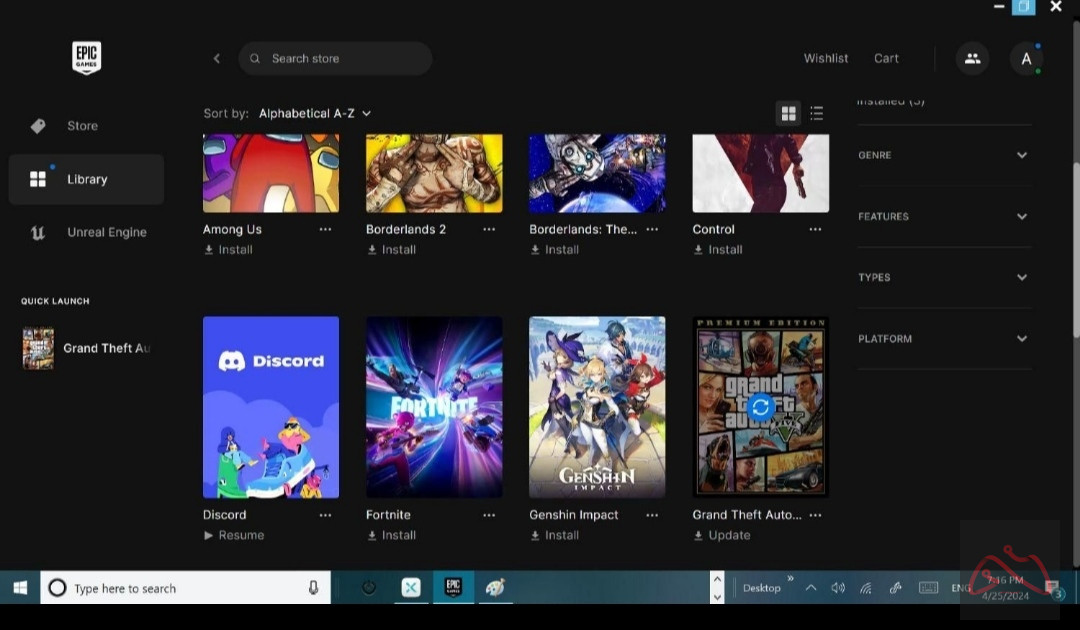Open the Wishlist link
The width and height of the screenshot is (1080, 630).
[x=826, y=59]
